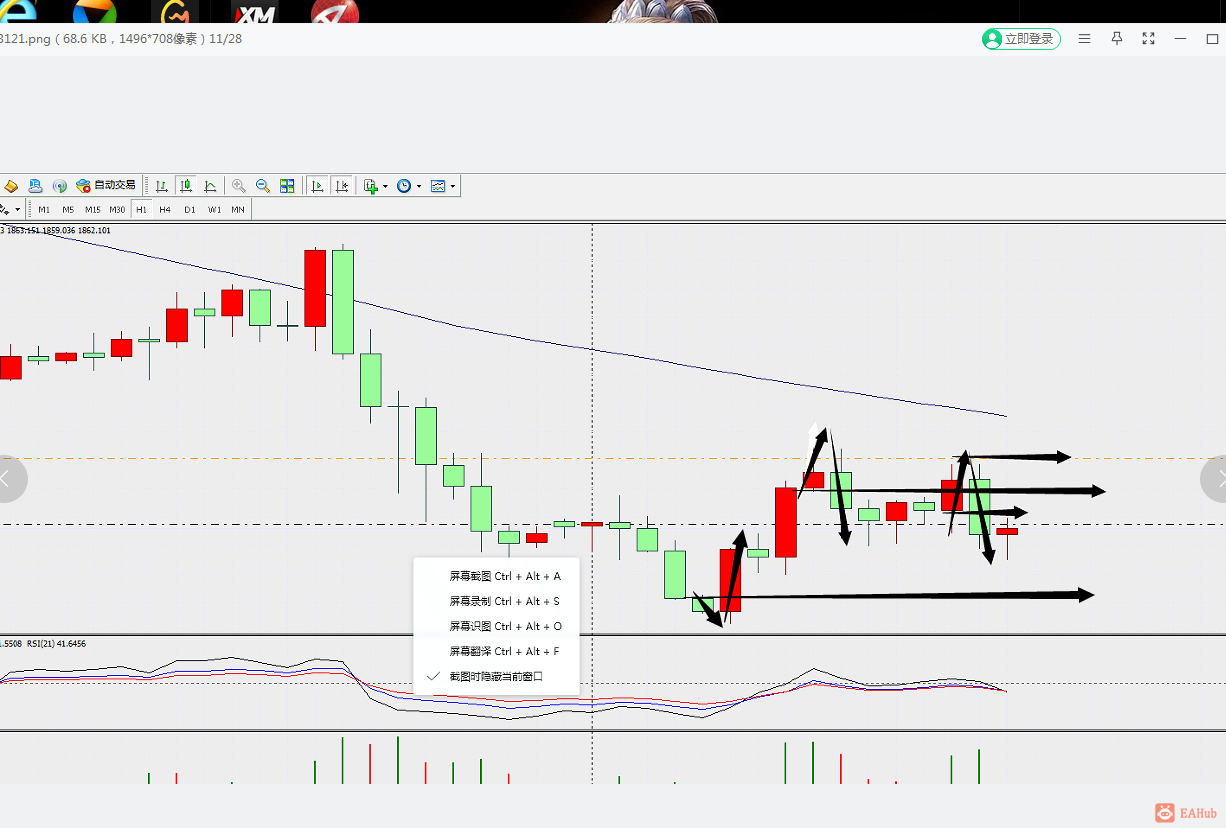
Task: Click the blue toolbar icon beside the new order icon
Action: coord(35,186)
